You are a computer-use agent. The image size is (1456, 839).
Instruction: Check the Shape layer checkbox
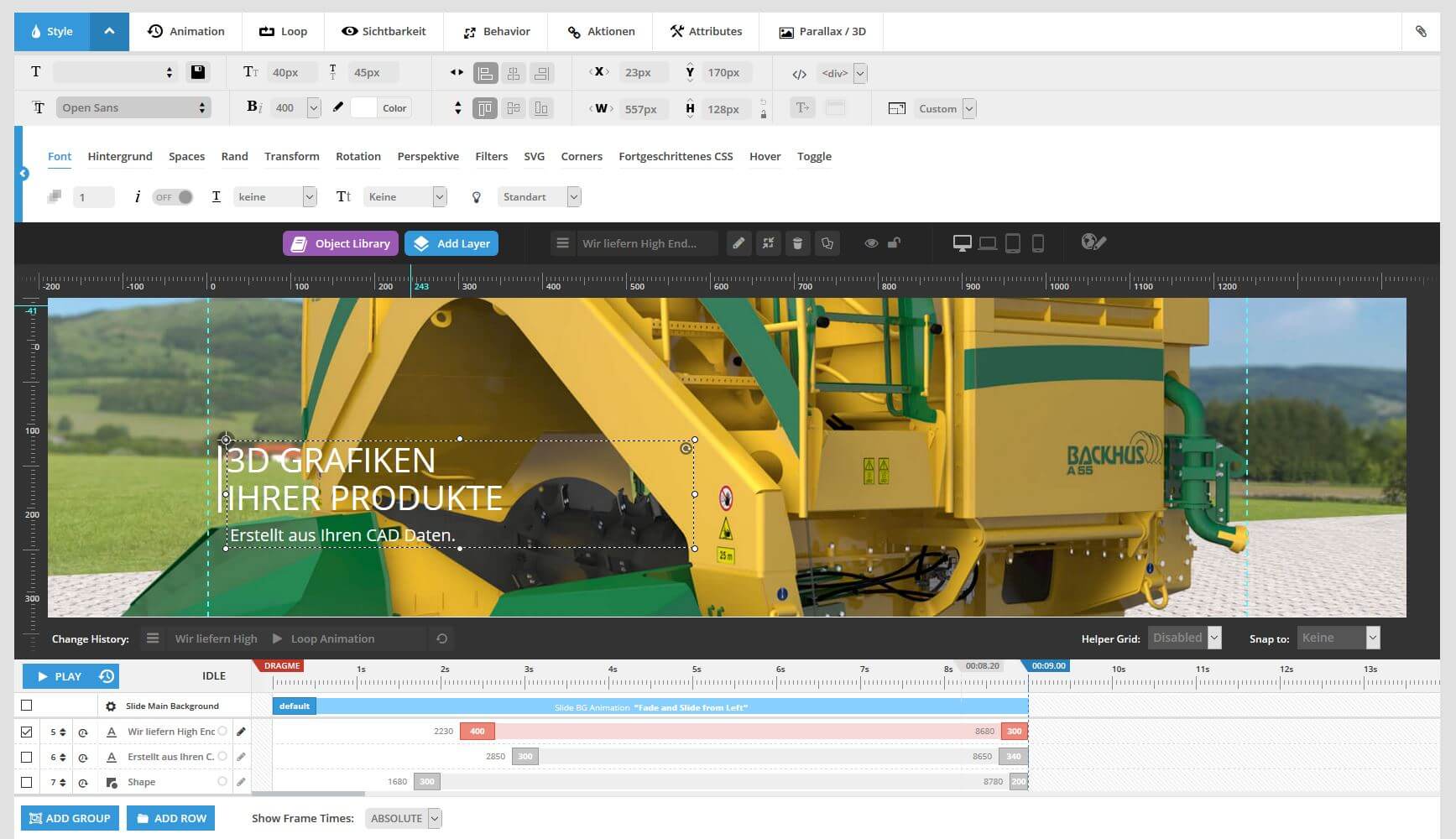pos(27,782)
